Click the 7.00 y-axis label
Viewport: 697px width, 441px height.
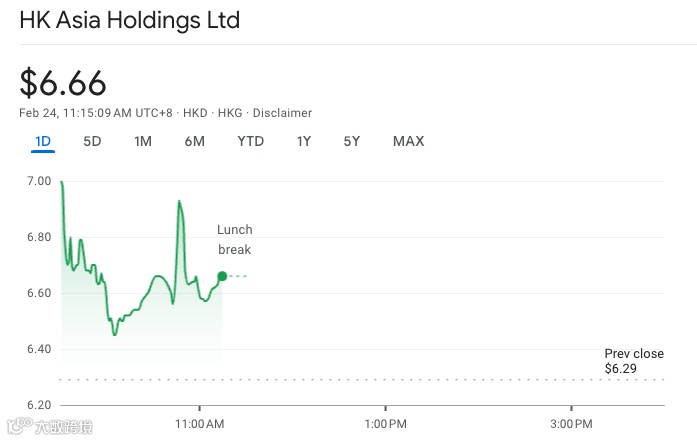click(39, 181)
